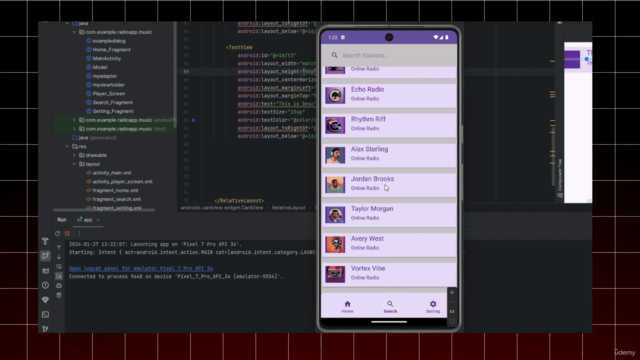Zoom in emulator with plus button
Screen dimensions: 640x360
[452, 292]
